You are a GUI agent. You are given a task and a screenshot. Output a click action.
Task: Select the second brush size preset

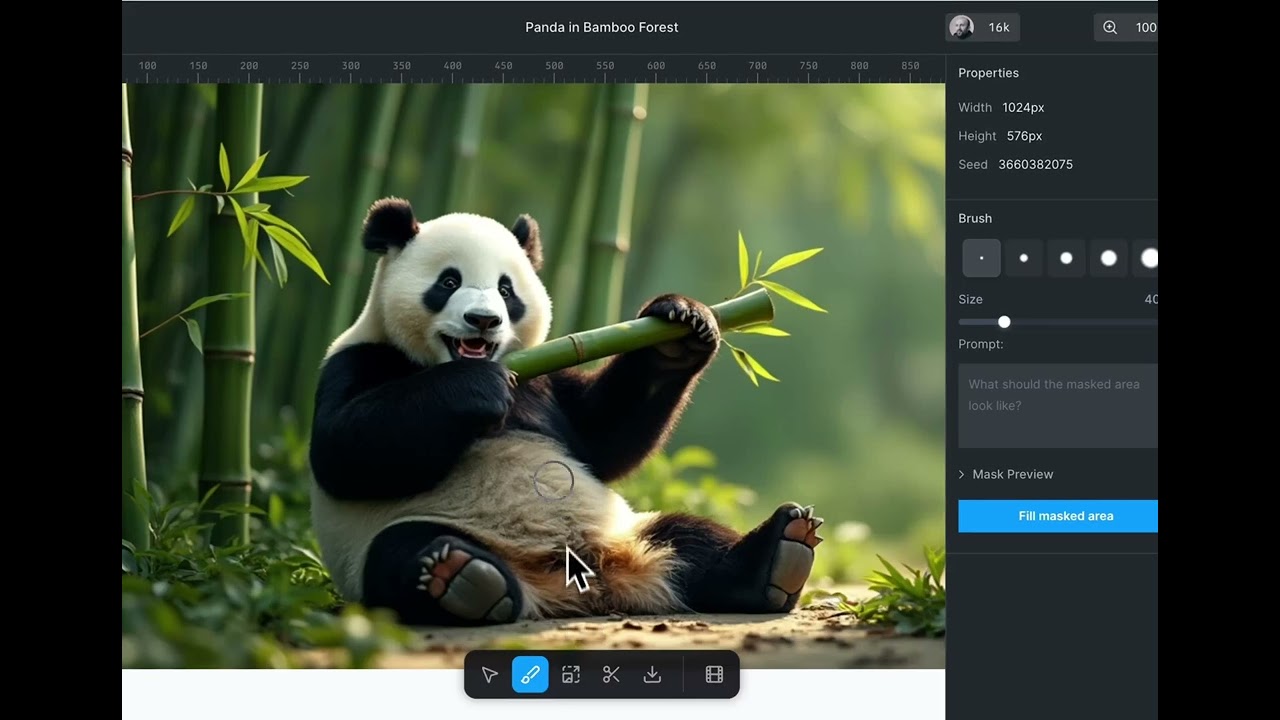coord(1024,258)
